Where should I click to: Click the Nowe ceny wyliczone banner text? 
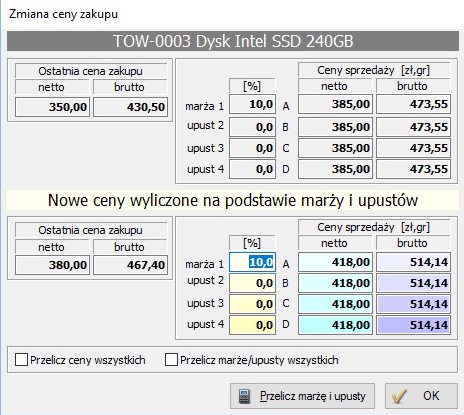[x=233, y=200]
